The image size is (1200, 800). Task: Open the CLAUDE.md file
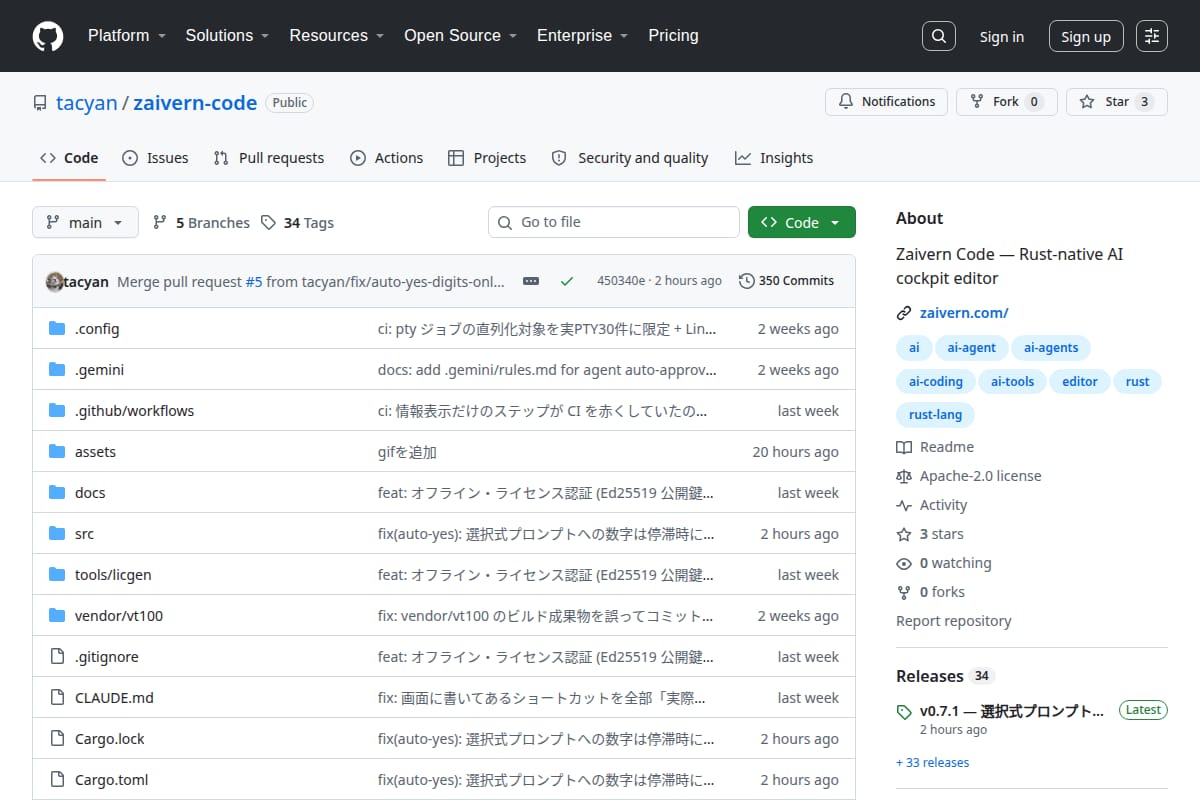coord(114,698)
